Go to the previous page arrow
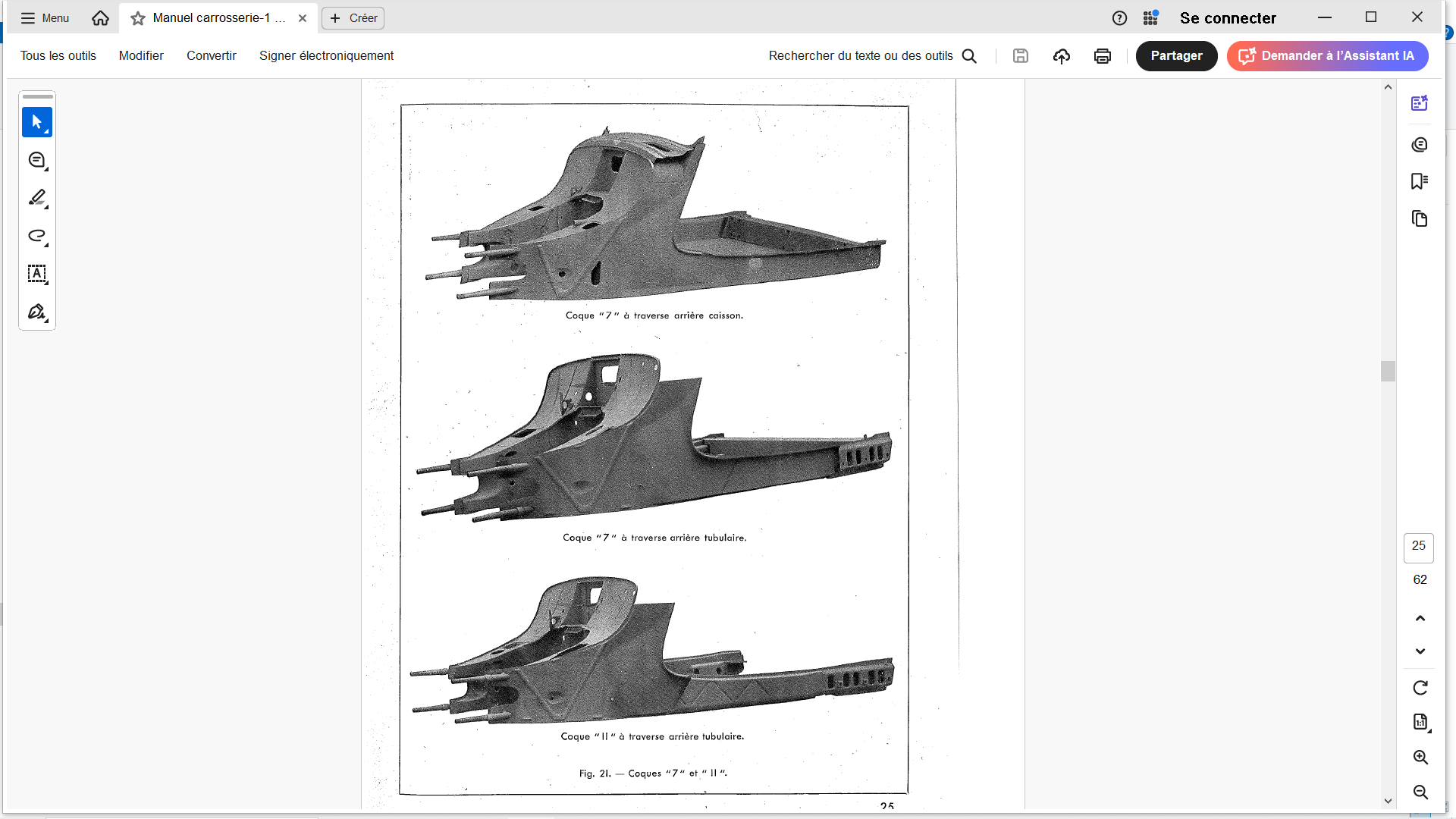 coord(1420,618)
